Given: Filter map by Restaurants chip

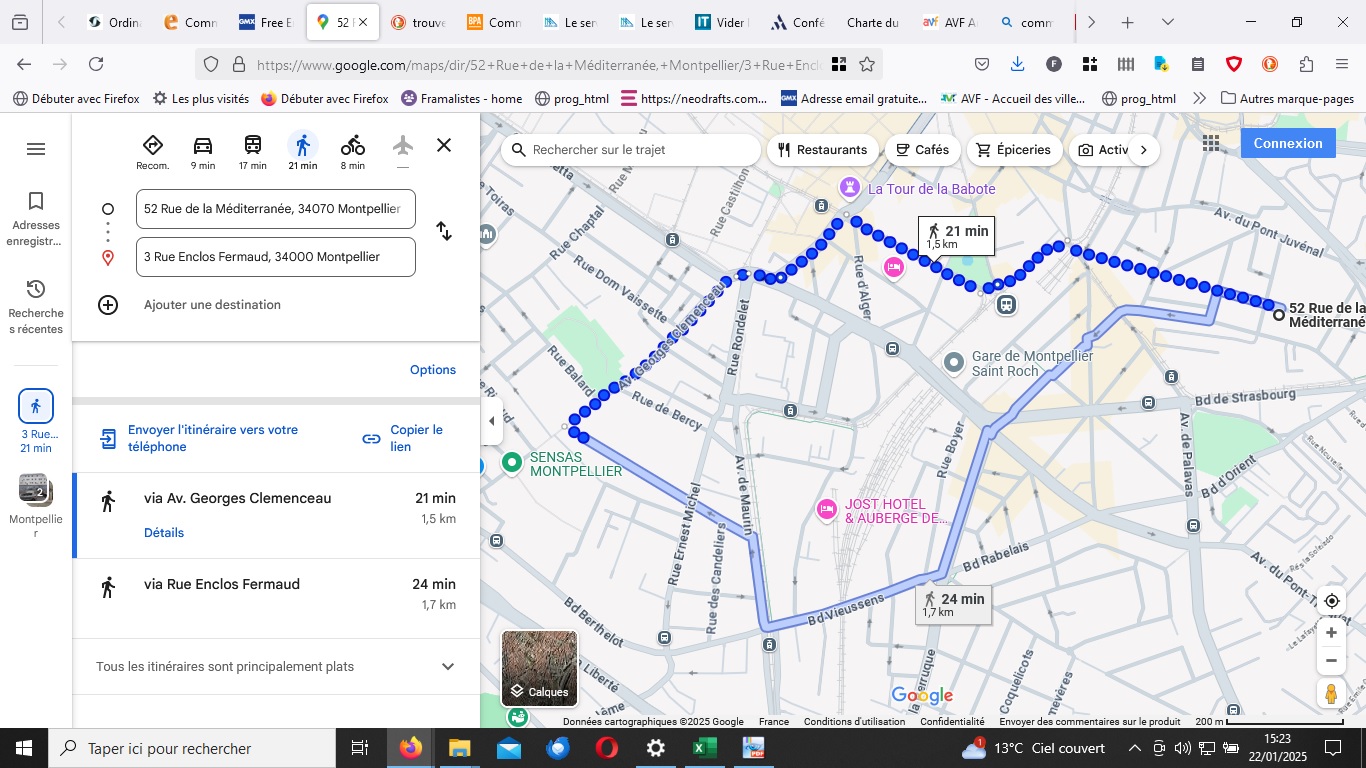Looking at the screenshot, I should 822,150.
